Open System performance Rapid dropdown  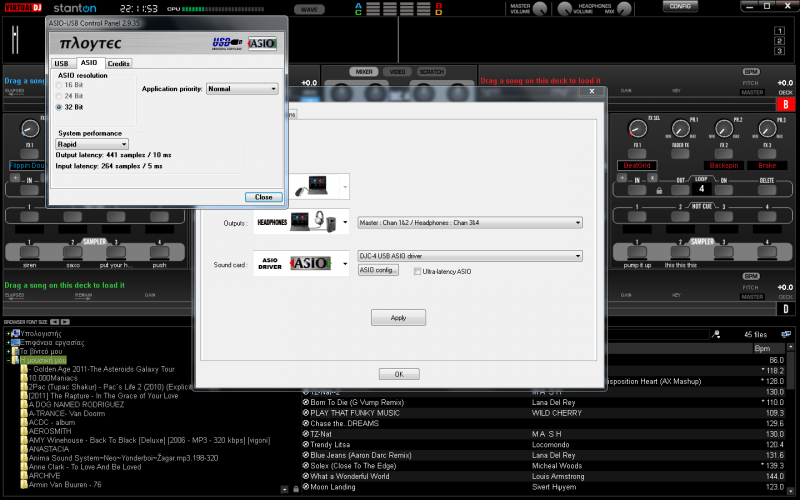tap(92, 144)
